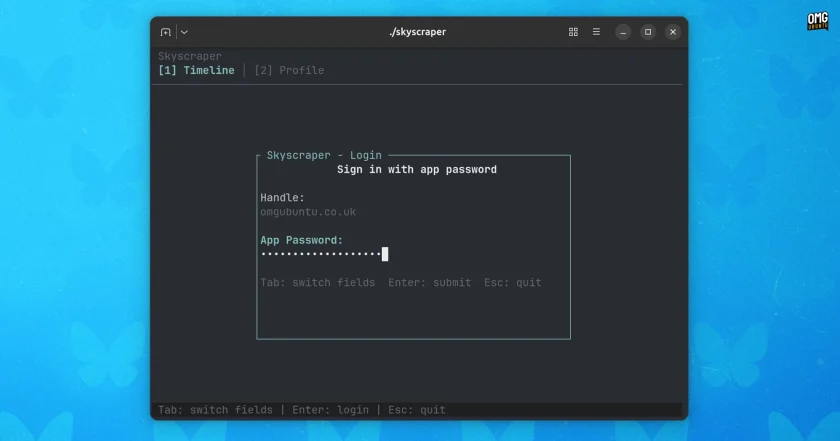Click the 'Skyscraper' app name text
The height and width of the screenshot is (441, 840).
[x=190, y=56]
